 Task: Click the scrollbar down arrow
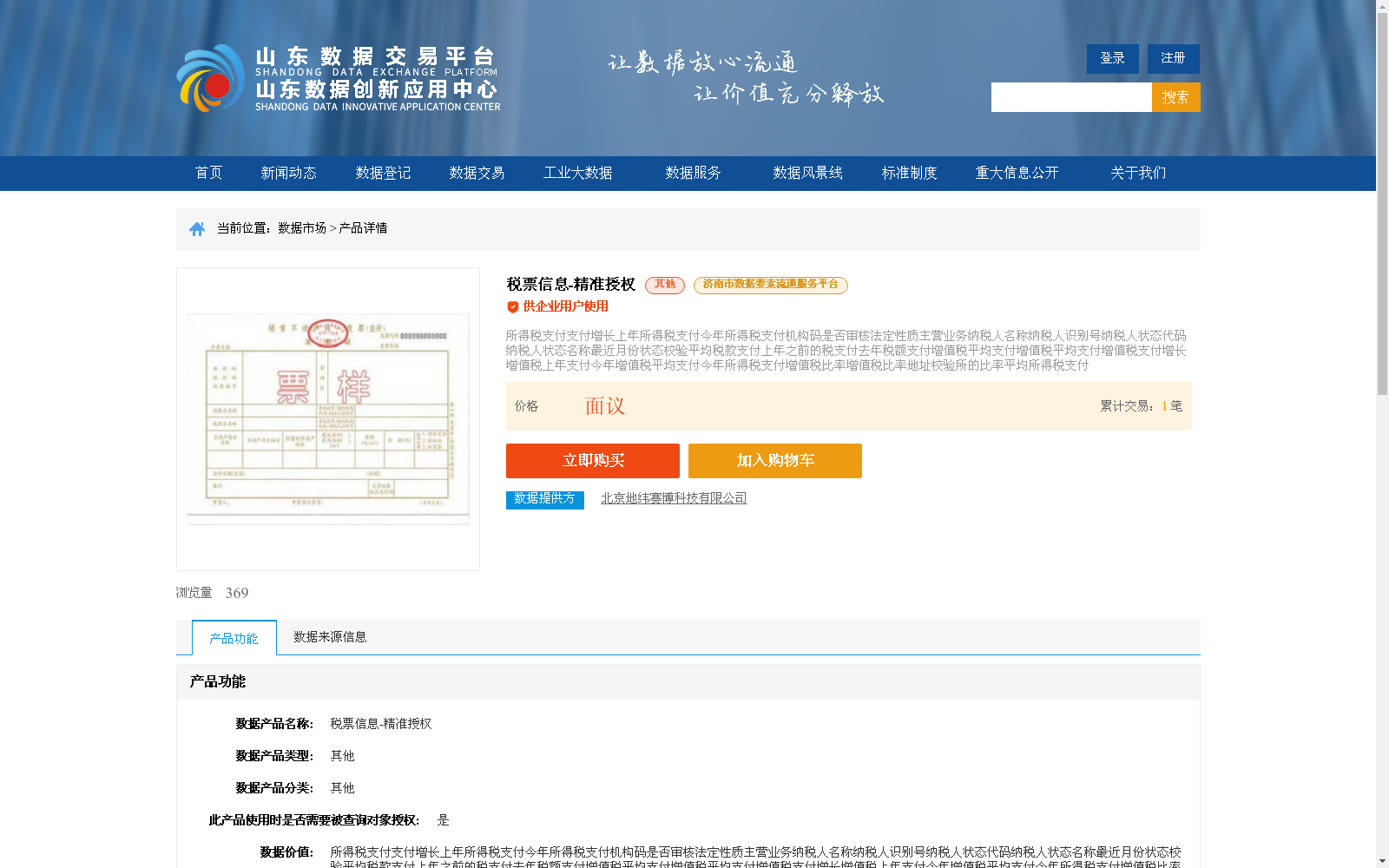(x=1382, y=861)
